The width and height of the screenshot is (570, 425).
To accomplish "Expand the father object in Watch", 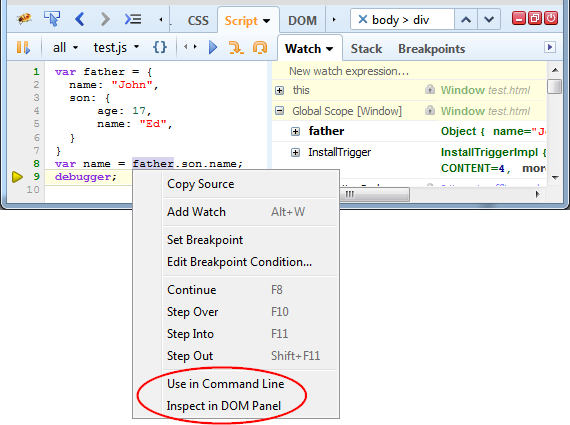I will click(x=296, y=132).
